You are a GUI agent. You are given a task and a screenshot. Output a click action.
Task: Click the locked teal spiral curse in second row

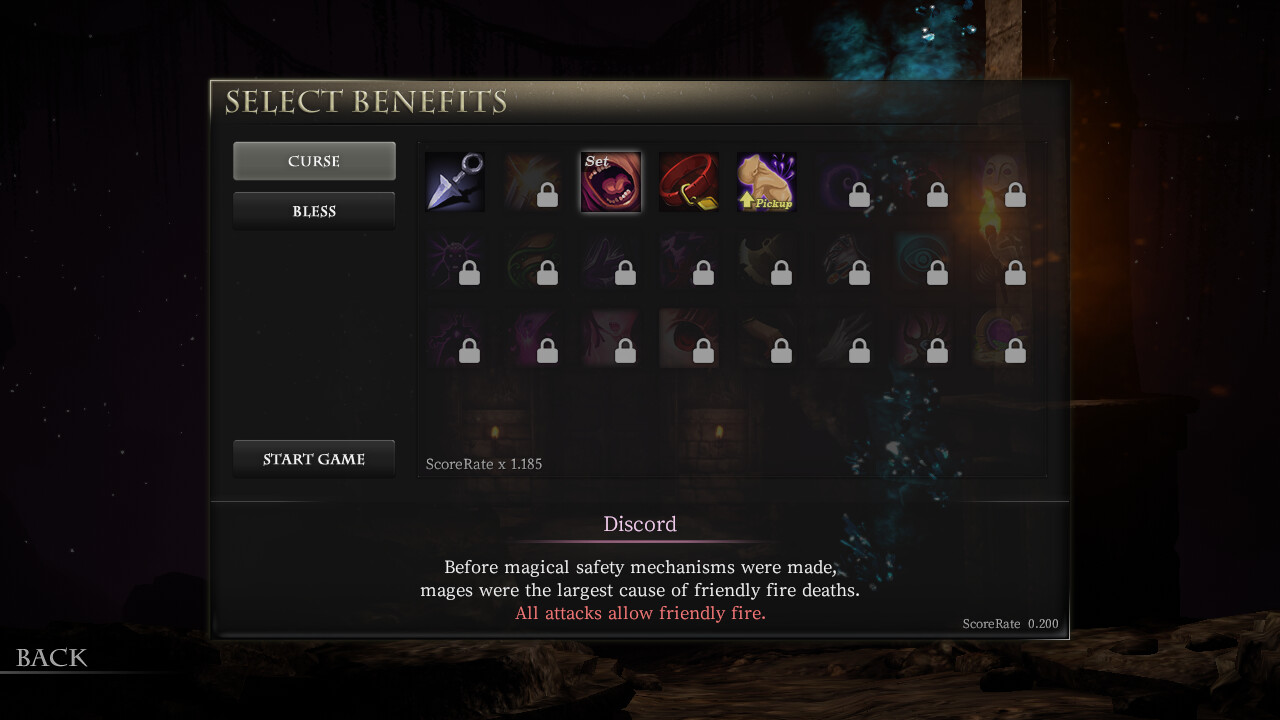click(x=923, y=260)
